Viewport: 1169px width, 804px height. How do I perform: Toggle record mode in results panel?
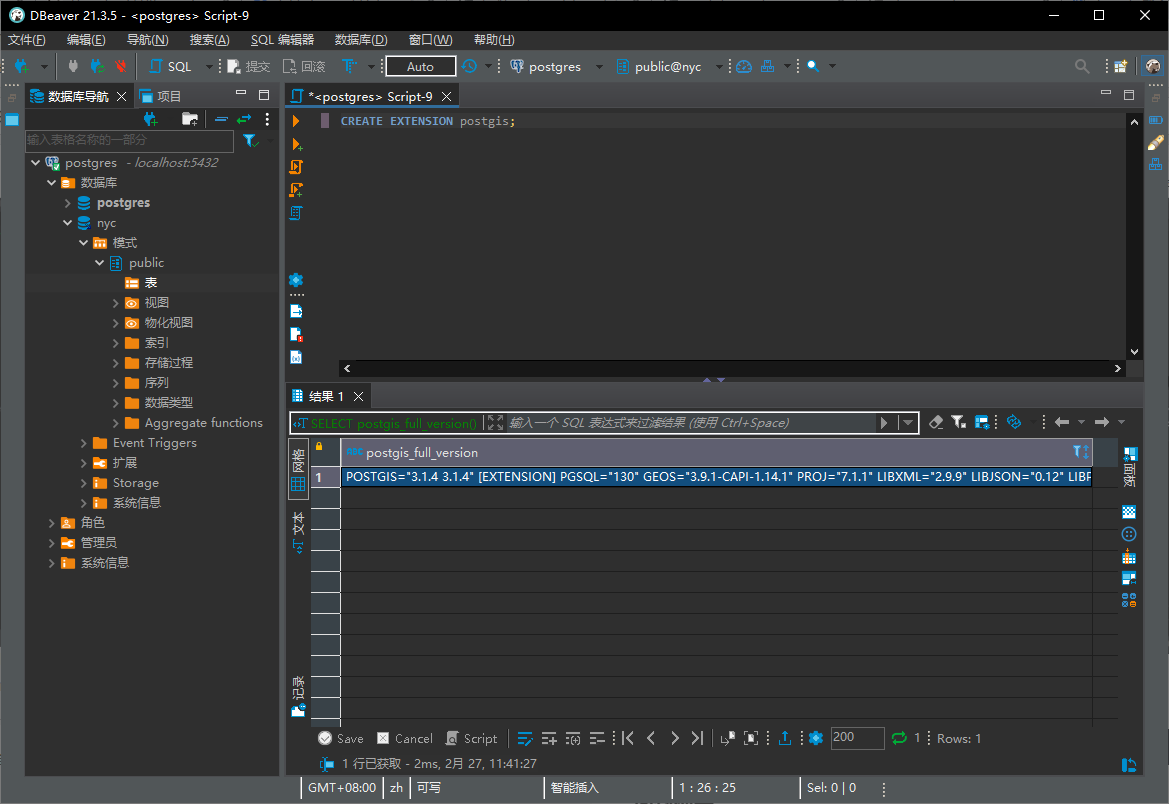tap(298, 697)
